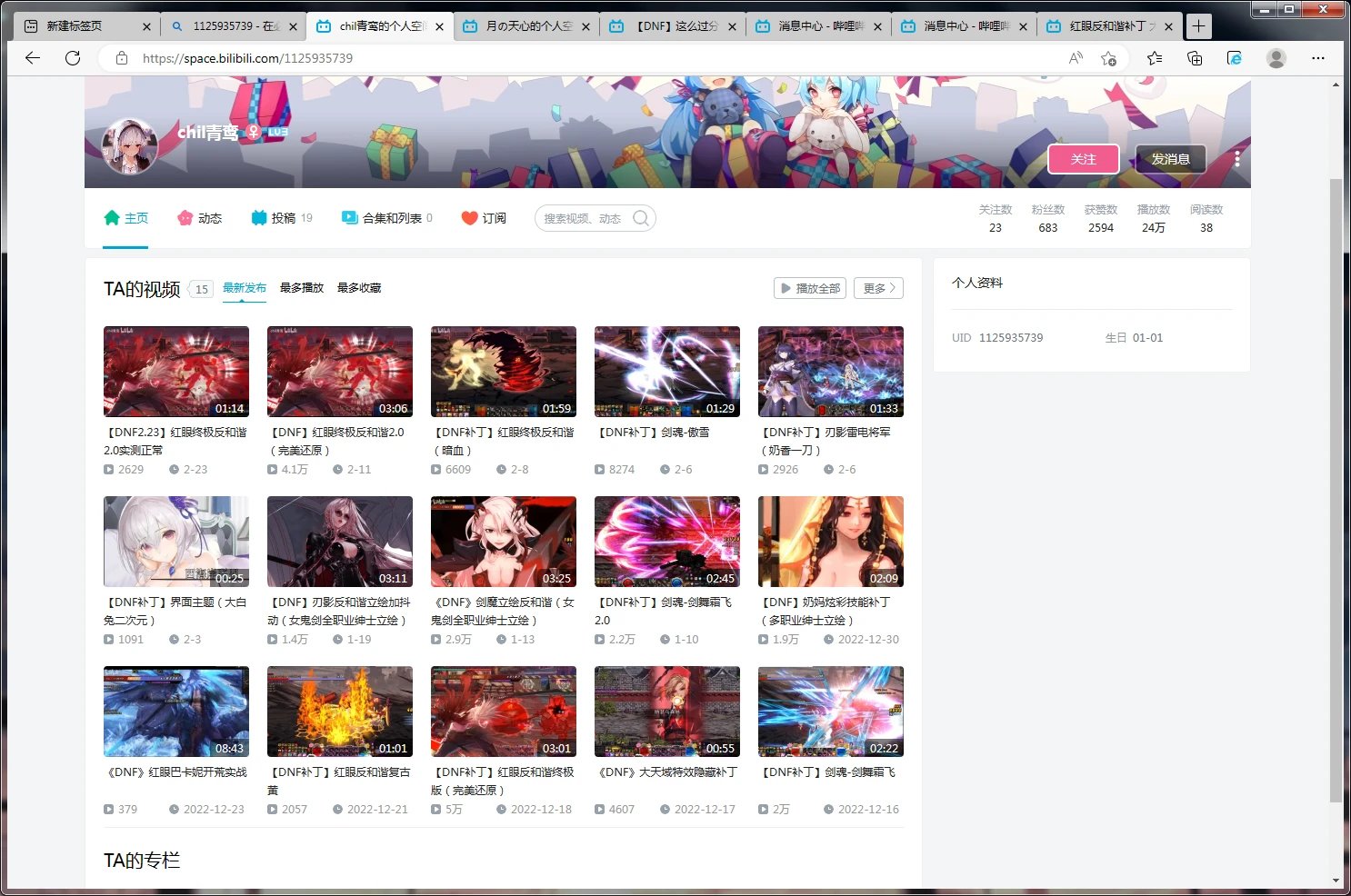Click the pink 关注 follow button
This screenshot has height=896, width=1351.
pos(1083,159)
